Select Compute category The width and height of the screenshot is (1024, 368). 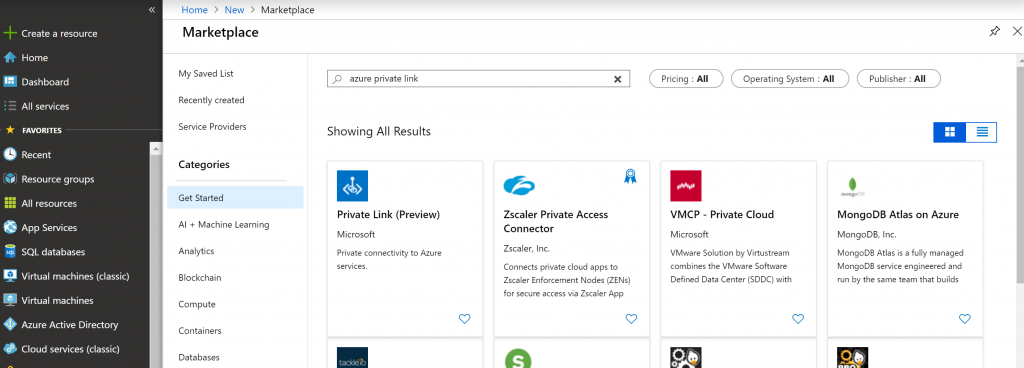pyautogui.click(x=197, y=304)
